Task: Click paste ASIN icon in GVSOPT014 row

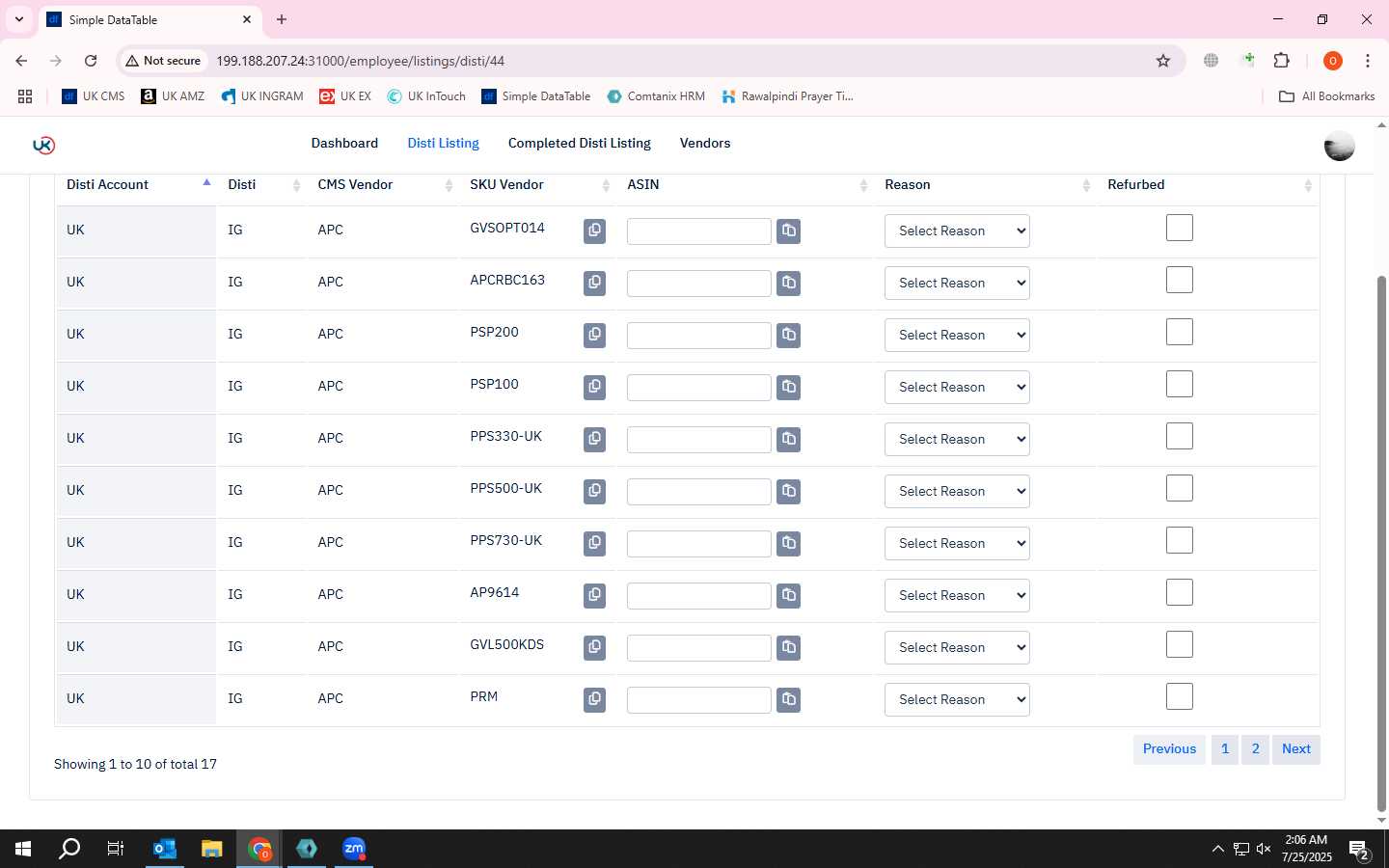Action: 789,231
